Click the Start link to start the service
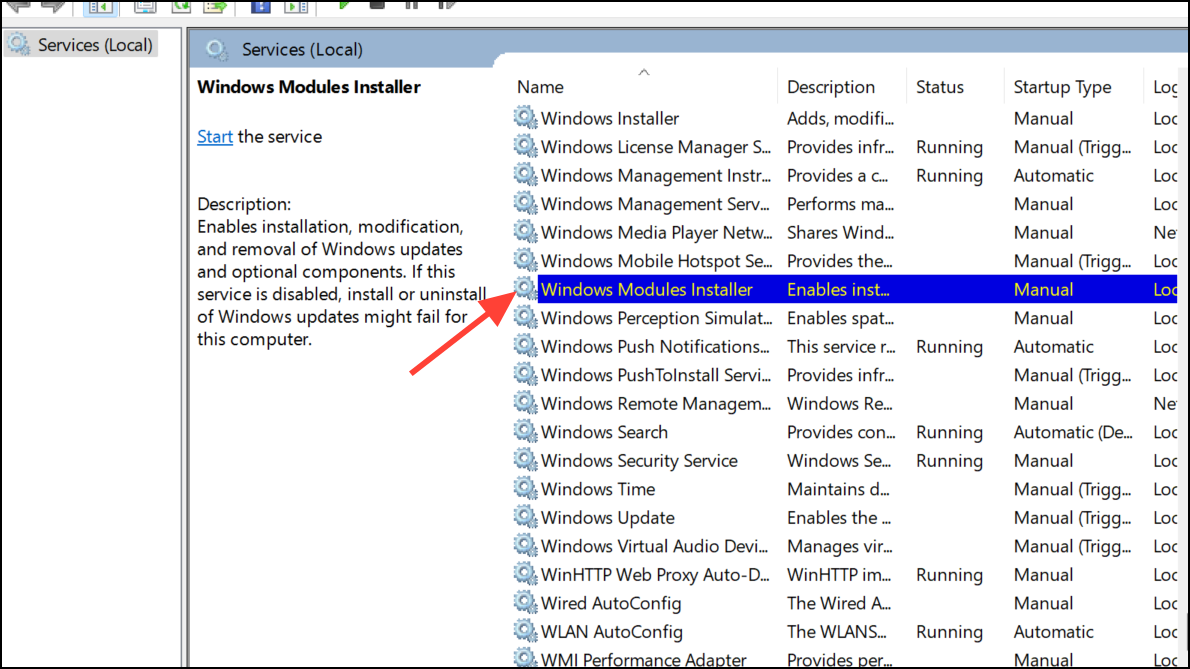This screenshot has width=1190, height=669. click(215, 137)
